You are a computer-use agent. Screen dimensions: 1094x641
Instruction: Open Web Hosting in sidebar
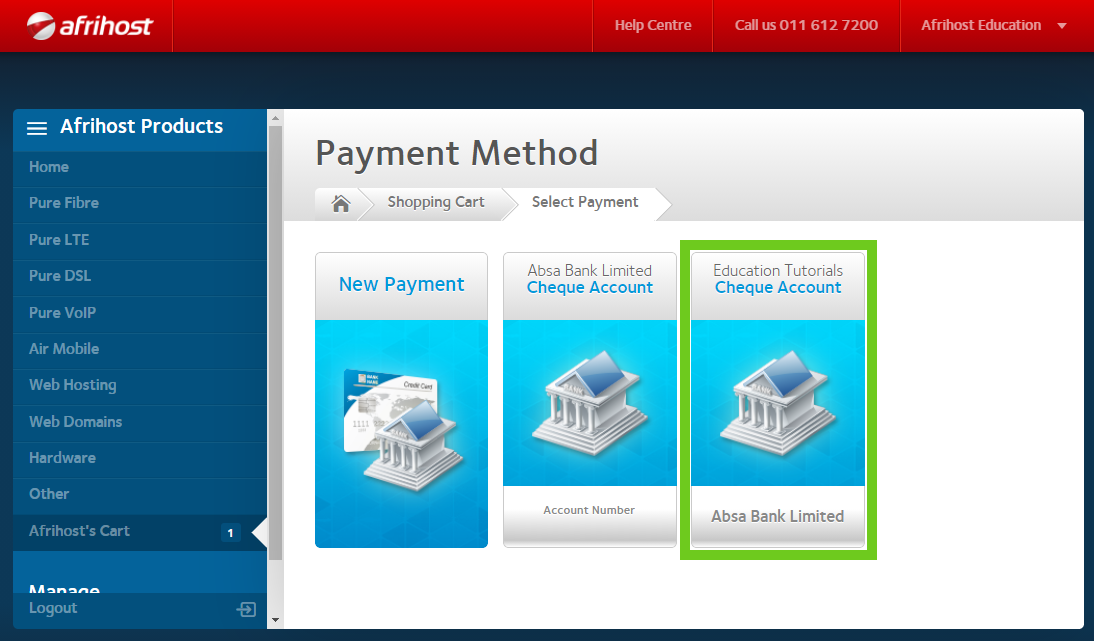pyautogui.click(x=72, y=385)
